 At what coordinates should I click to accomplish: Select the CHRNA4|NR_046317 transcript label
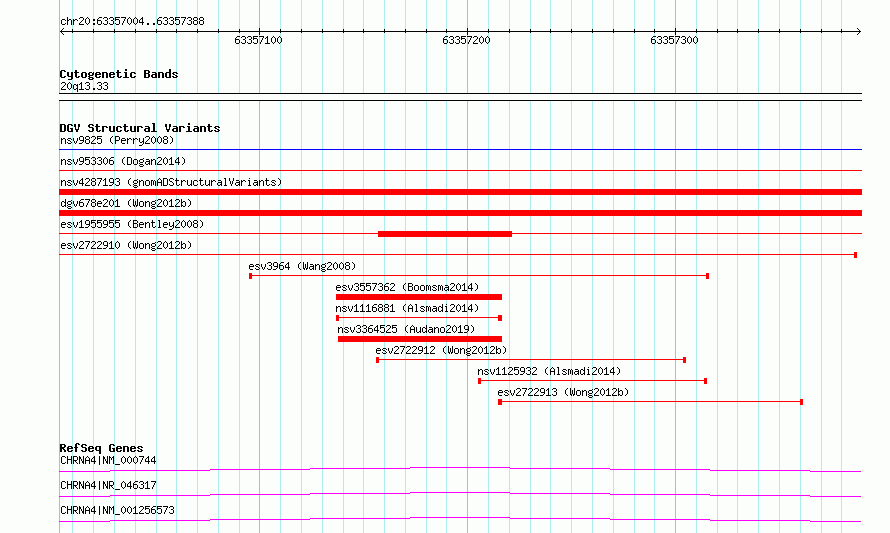click(x=108, y=485)
